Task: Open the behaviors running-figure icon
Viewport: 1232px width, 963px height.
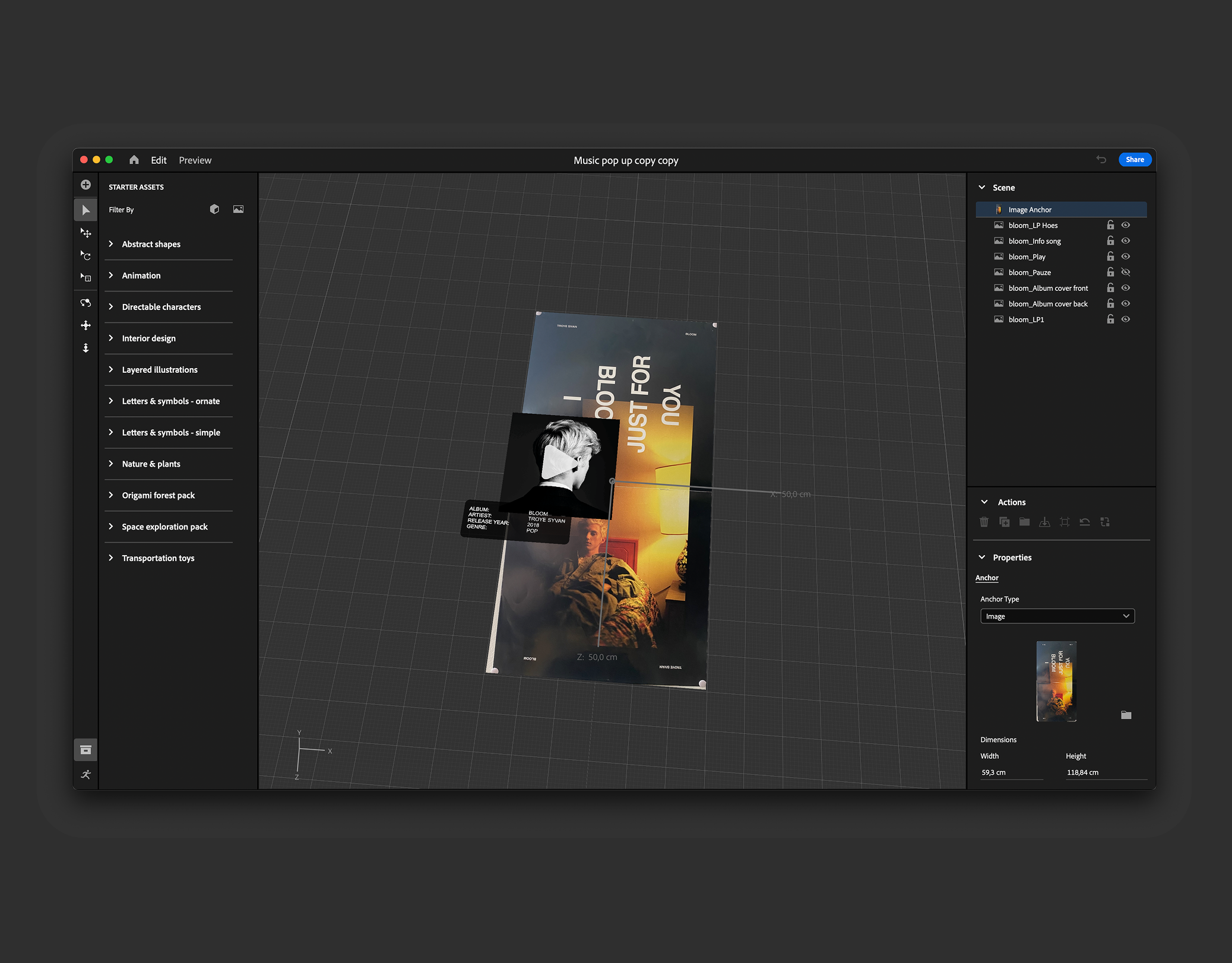Action: tap(85, 774)
